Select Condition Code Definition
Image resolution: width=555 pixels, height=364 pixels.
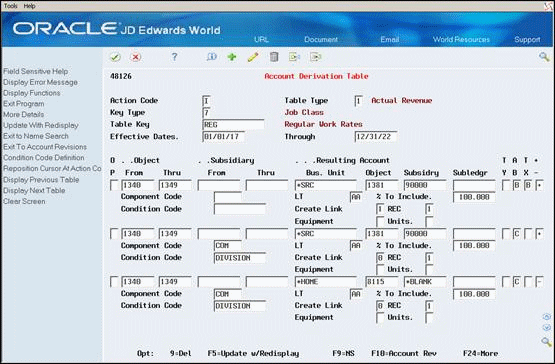click(44, 158)
